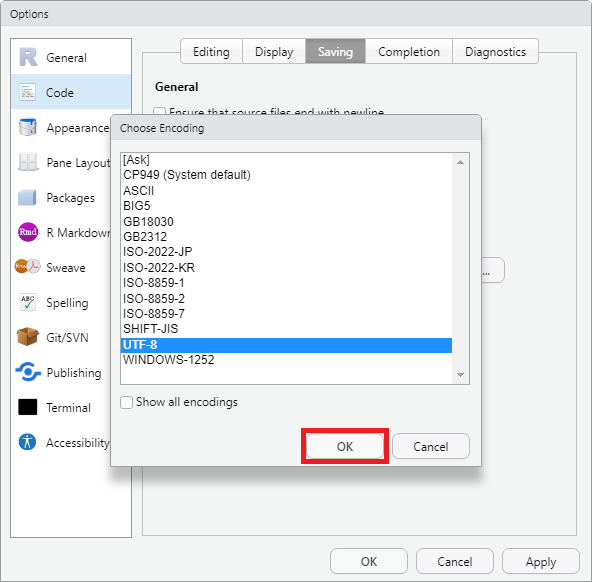The image size is (592, 582).
Task: Open the Git/SVN box icon
Action: click(x=28, y=337)
